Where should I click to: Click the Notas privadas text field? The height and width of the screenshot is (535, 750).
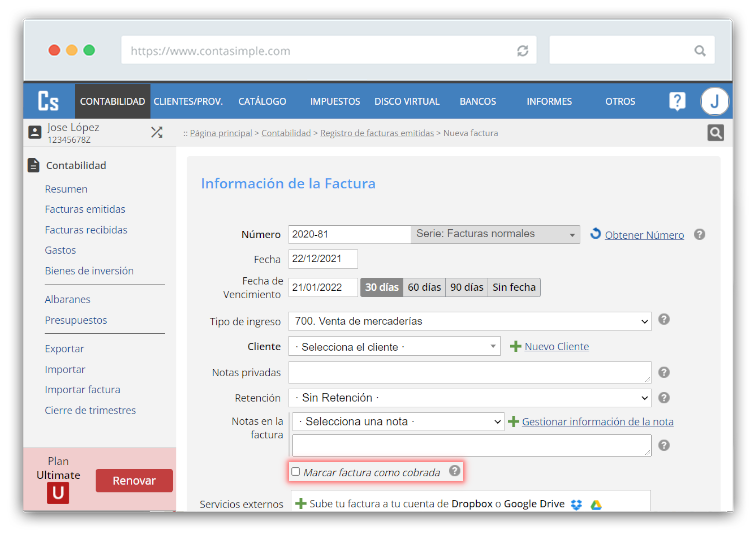469,372
